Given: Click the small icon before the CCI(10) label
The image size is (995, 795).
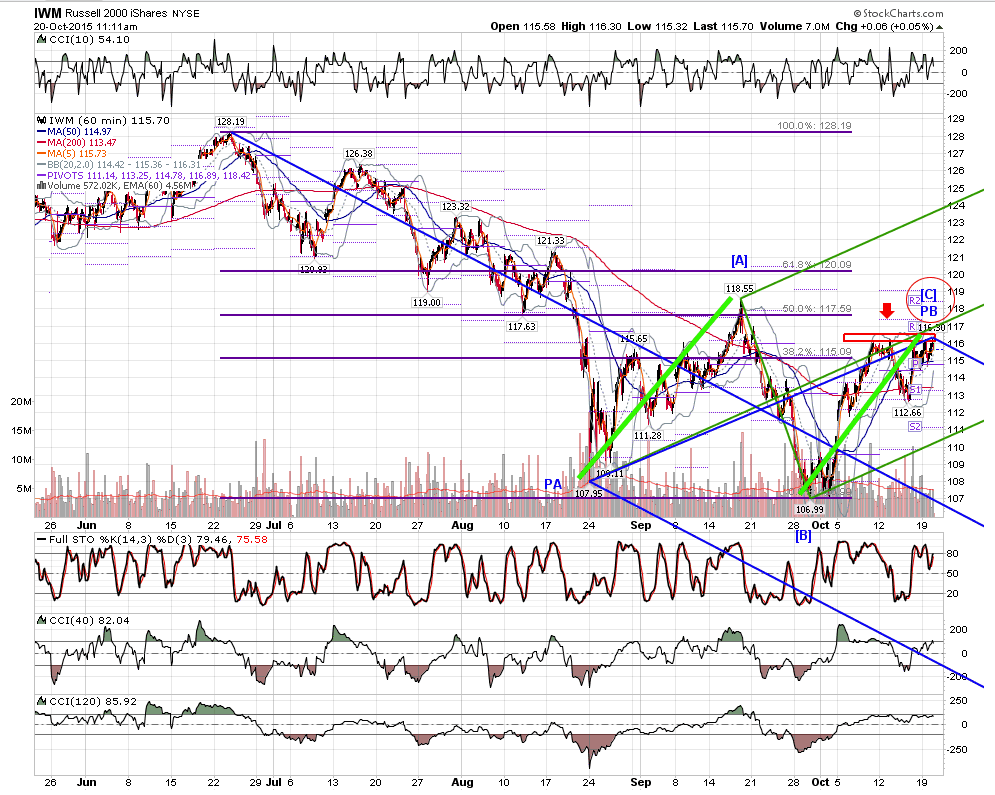Looking at the screenshot, I should [x=41, y=39].
